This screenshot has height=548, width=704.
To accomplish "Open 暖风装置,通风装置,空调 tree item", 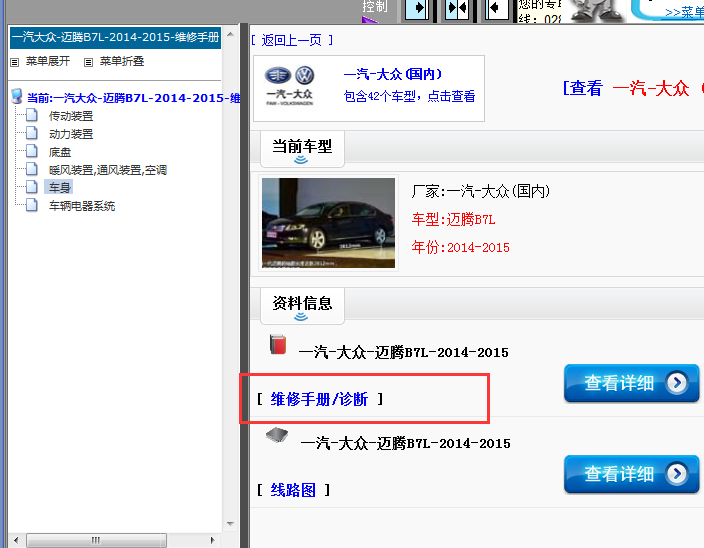I will (108, 170).
